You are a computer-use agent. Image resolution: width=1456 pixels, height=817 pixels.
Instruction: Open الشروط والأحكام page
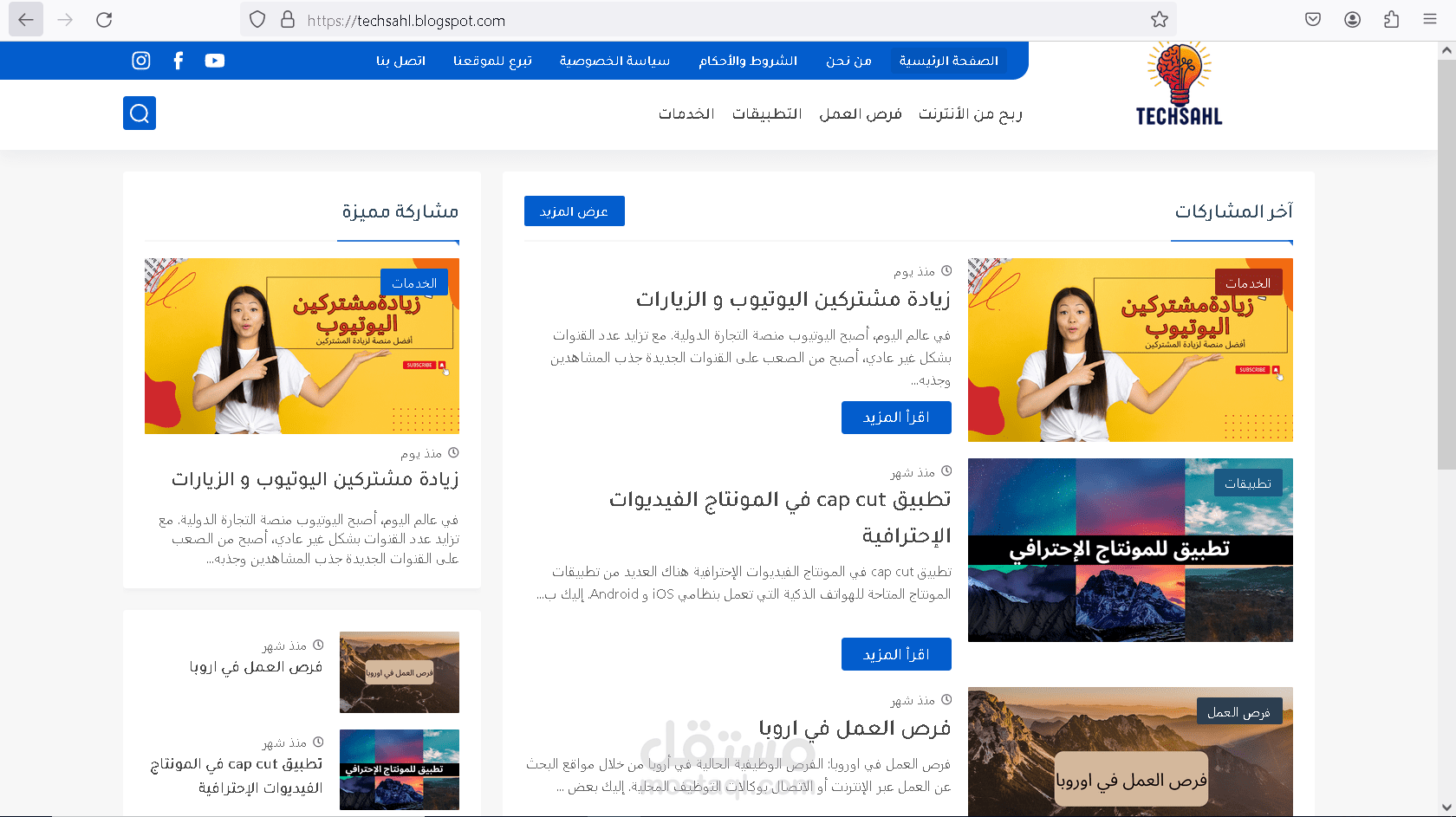pyautogui.click(x=748, y=61)
